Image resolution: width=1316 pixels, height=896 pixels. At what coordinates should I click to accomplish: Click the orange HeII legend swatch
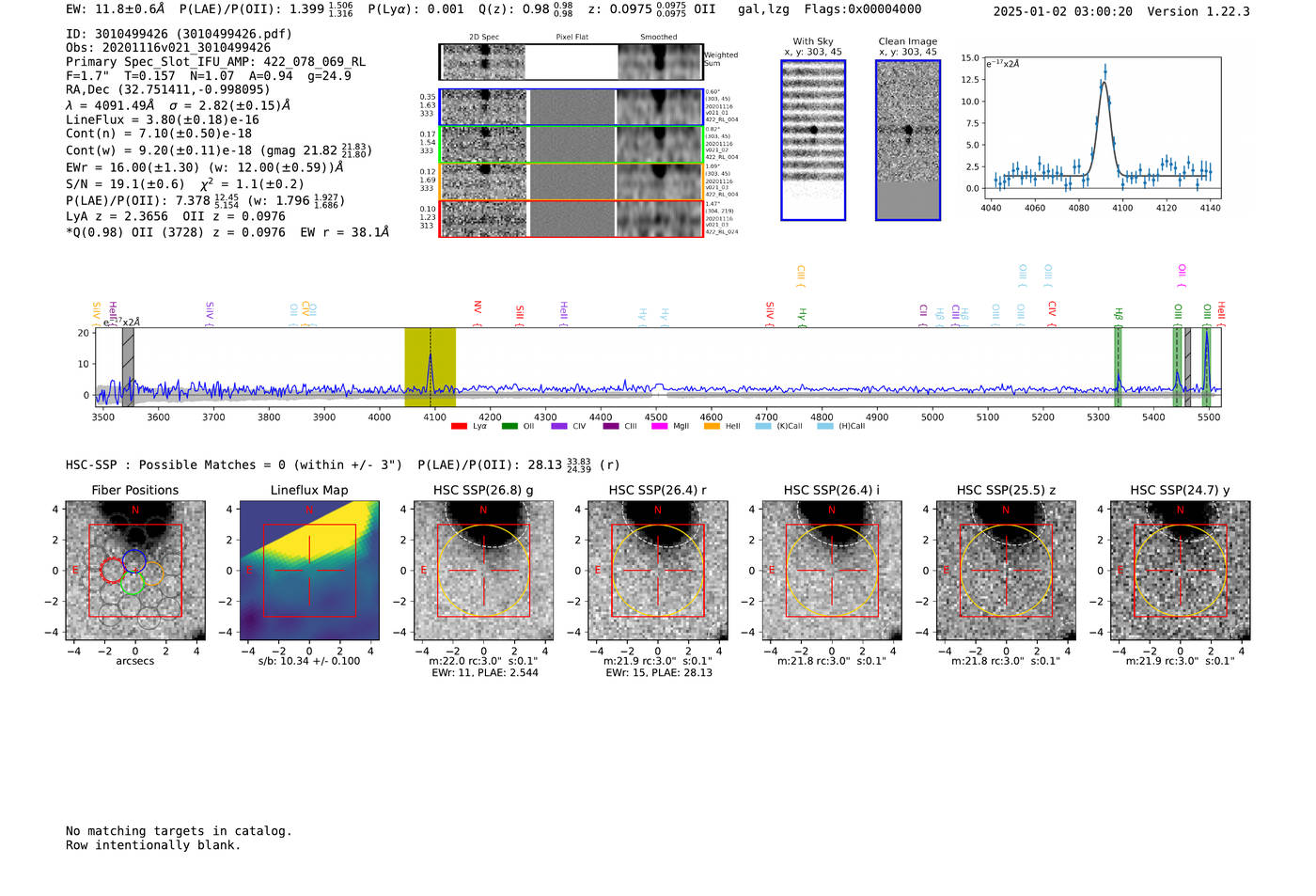(712, 426)
